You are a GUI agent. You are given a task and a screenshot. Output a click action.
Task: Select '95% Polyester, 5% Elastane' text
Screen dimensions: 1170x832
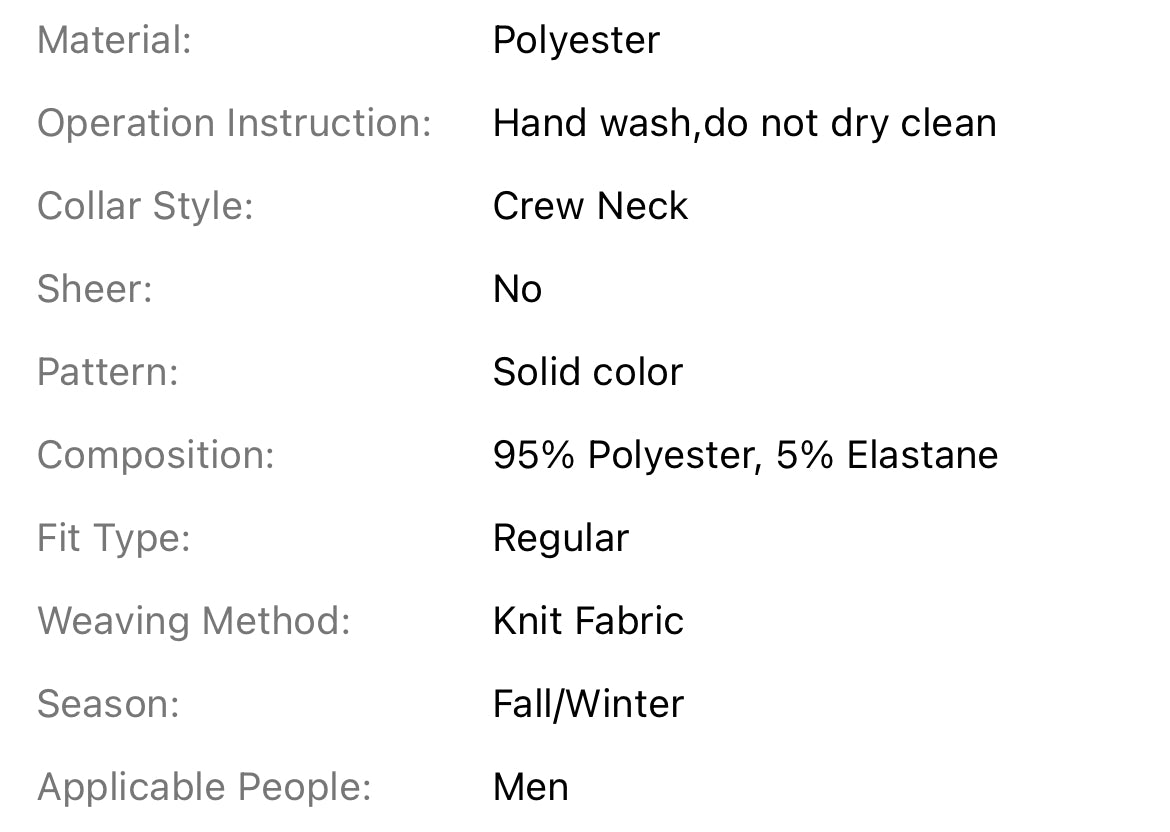[745, 456]
